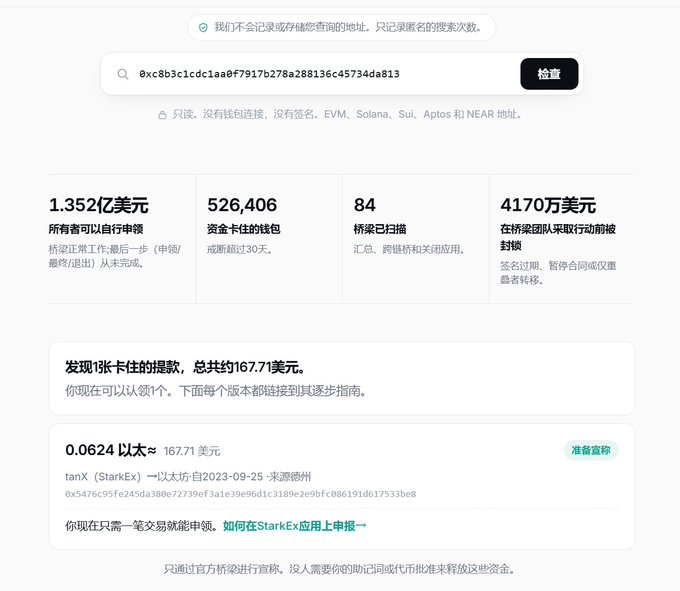Viewport: 680px width, 591px height.
Task: Select the transaction hash 0x5476c95f…
Action: pyautogui.click(x=241, y=494)
